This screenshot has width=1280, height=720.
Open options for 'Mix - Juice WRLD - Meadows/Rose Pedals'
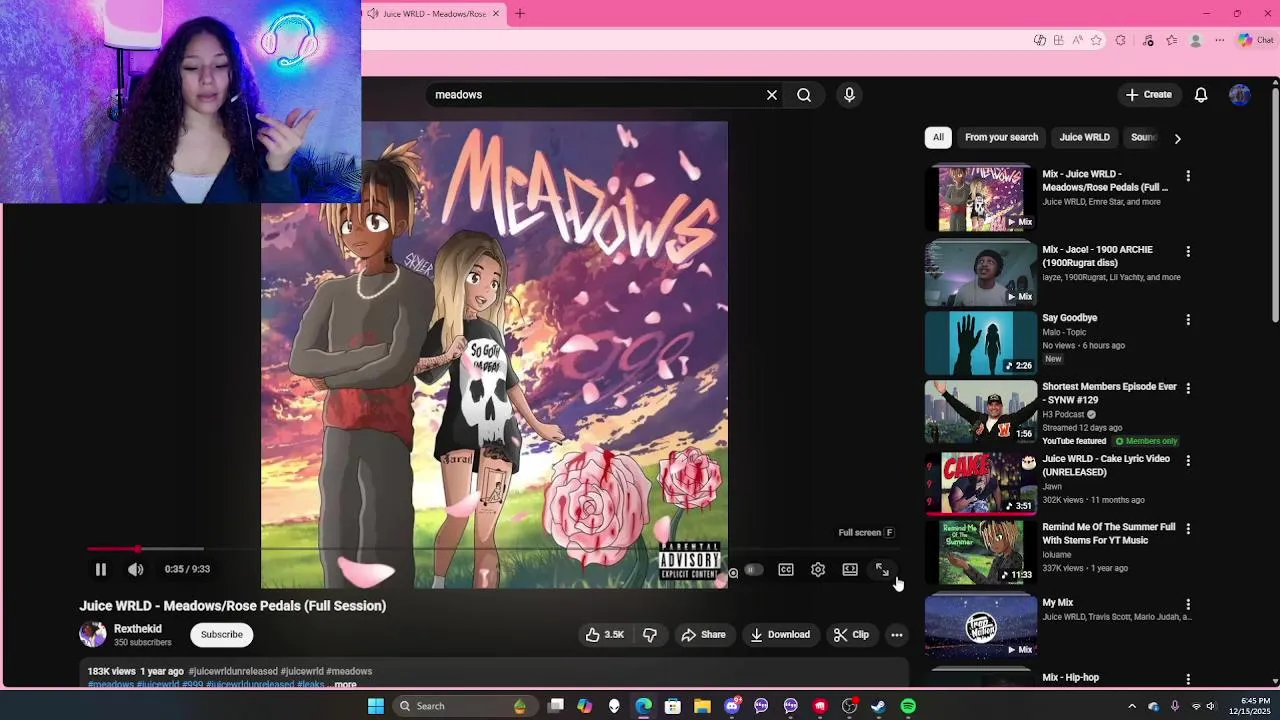pos(1188,176)
